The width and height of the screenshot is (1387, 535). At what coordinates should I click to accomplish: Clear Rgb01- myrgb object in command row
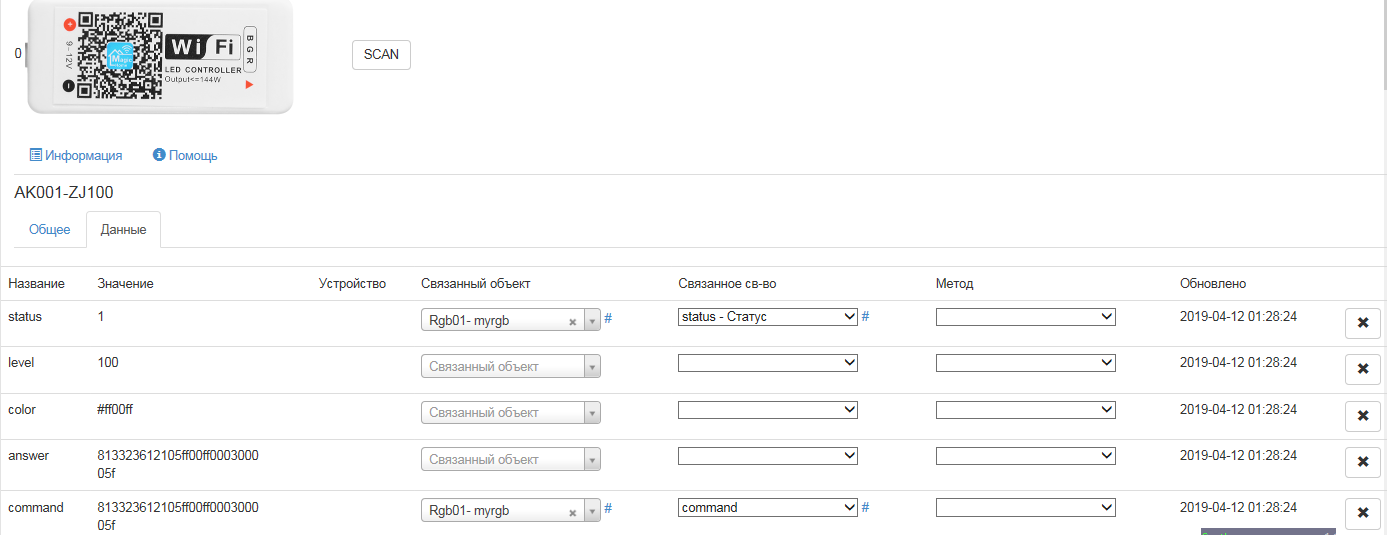coord(572,512)
